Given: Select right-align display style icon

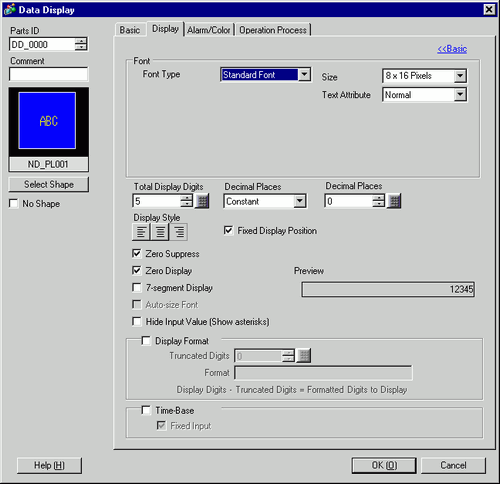Looking at the screenshot, I should (179, 232).
